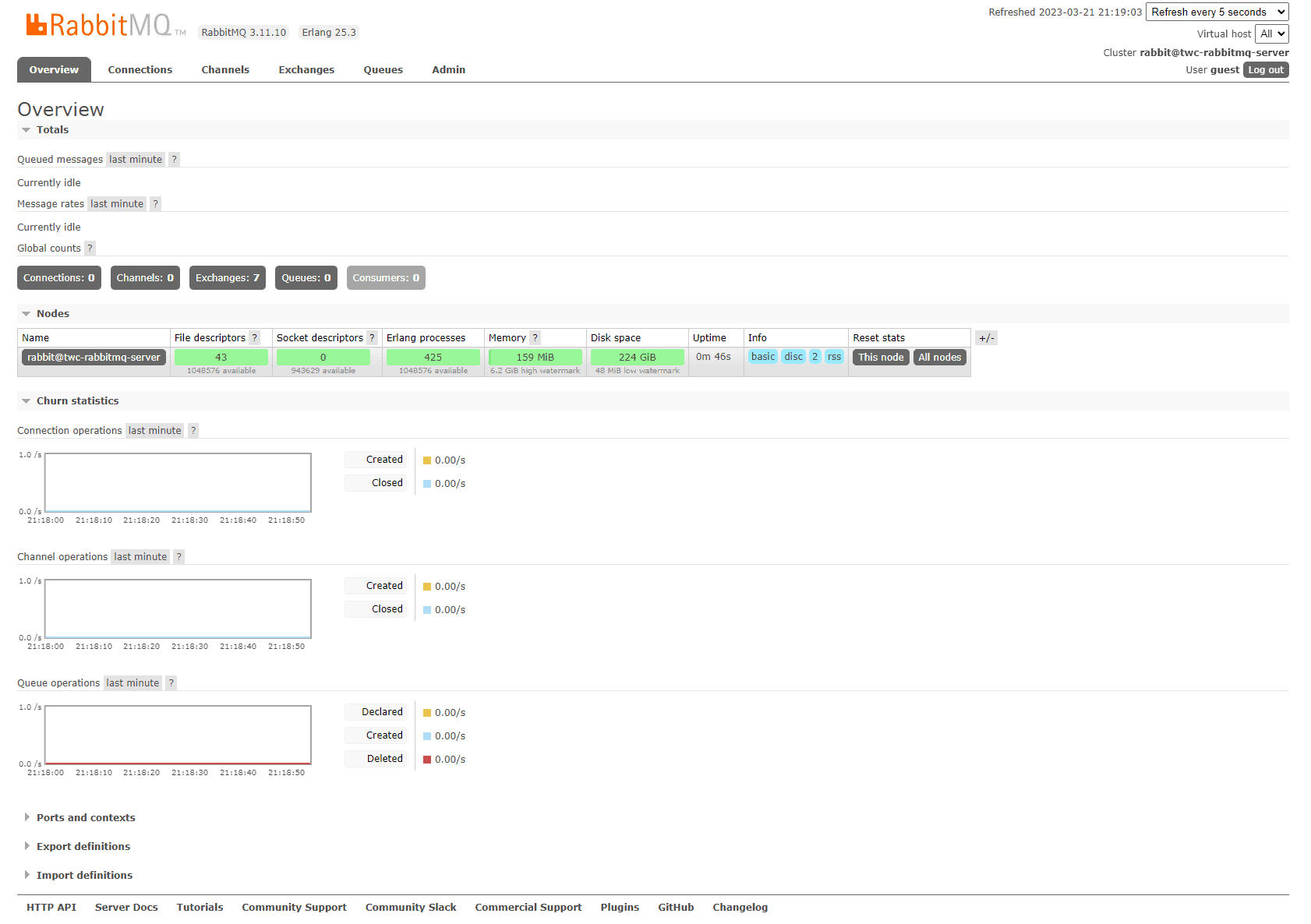Open help for Socket descriptors column
Image resolution: width=1311 pixels, height=924 pixels.
[x=372, y=337]
